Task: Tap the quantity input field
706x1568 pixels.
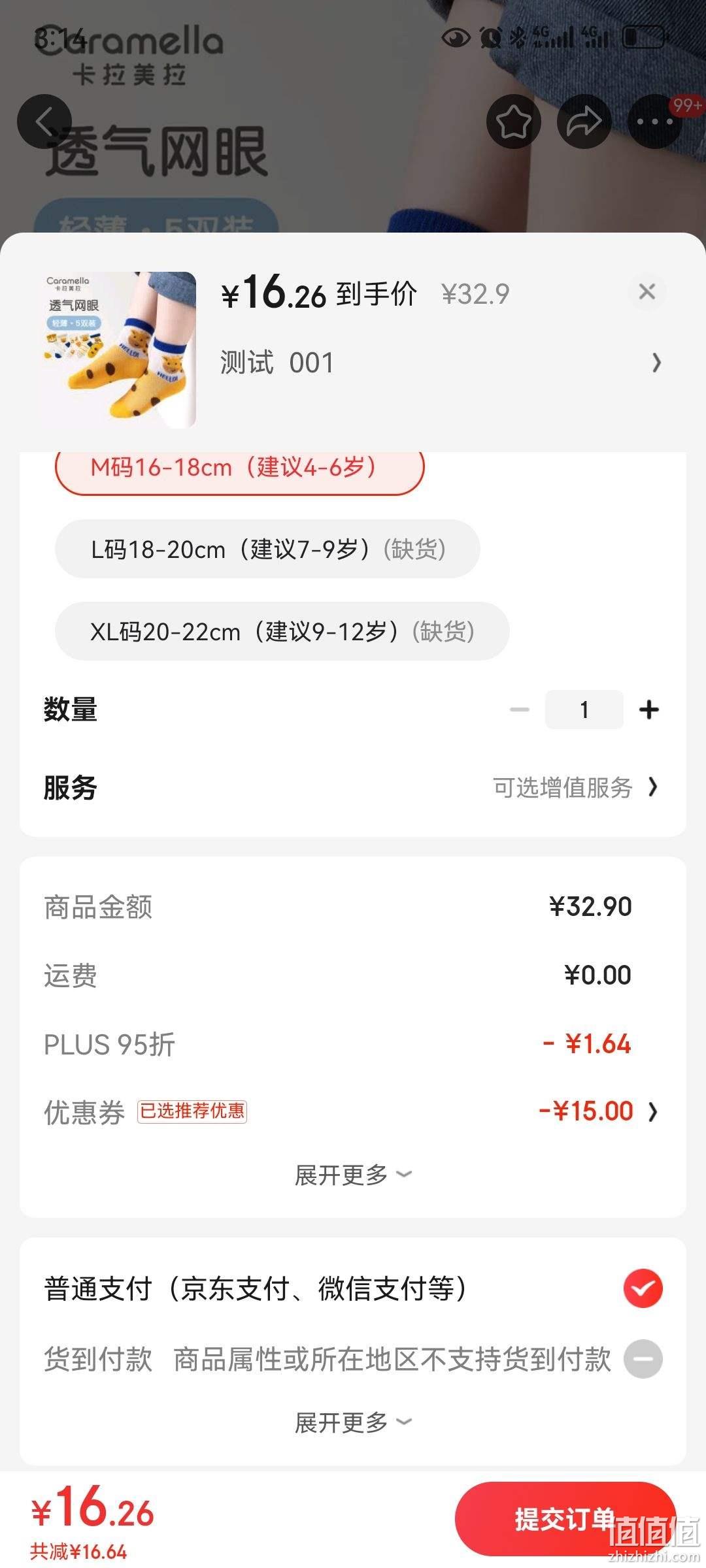Action: [584, 710]
